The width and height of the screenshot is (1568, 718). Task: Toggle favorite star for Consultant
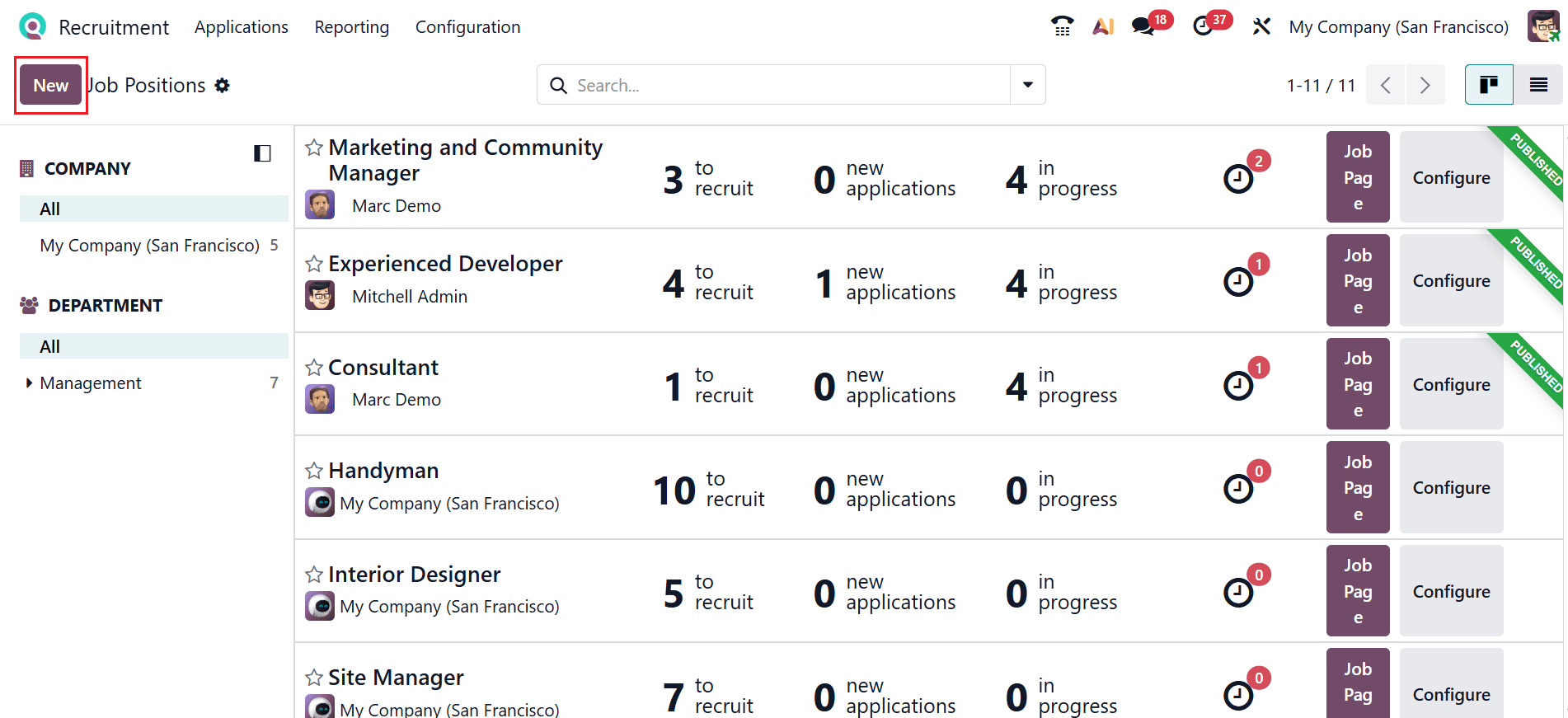coord(314,368)
